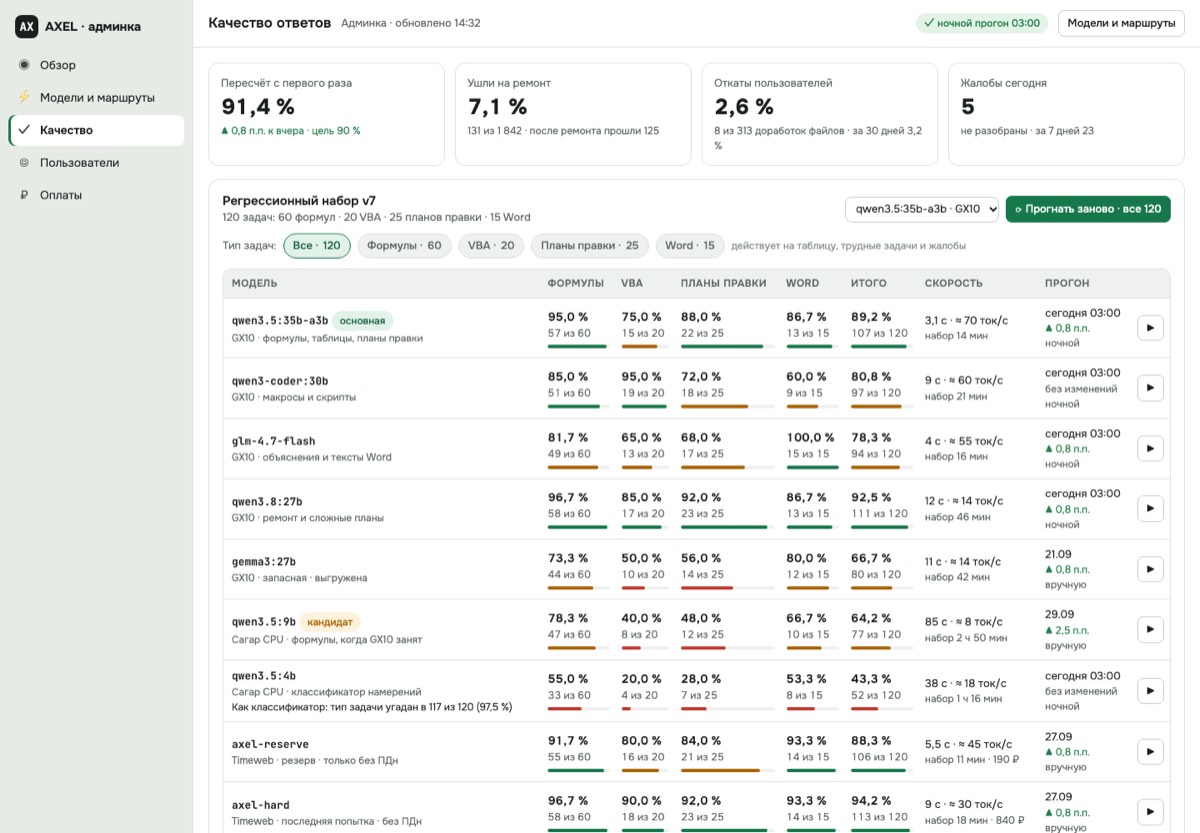The height and width of the screenshot is (833, 1200).
Task: Click the "основная" badge on qwen3.5:35b-a3b
Action: click(362, 321)
